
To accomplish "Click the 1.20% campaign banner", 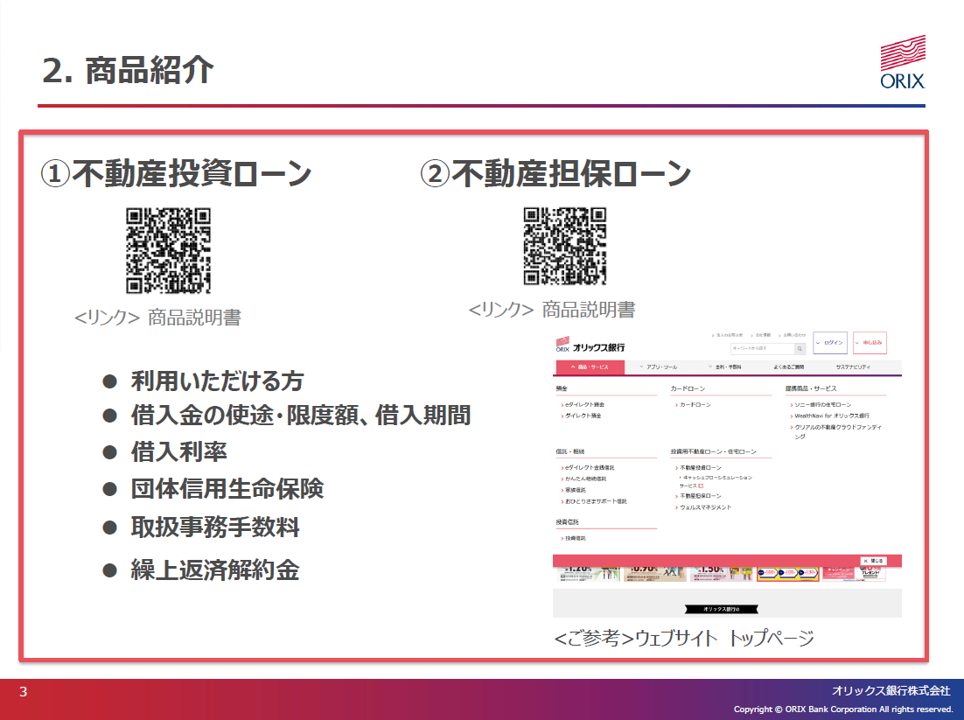I will click(589, 574).
